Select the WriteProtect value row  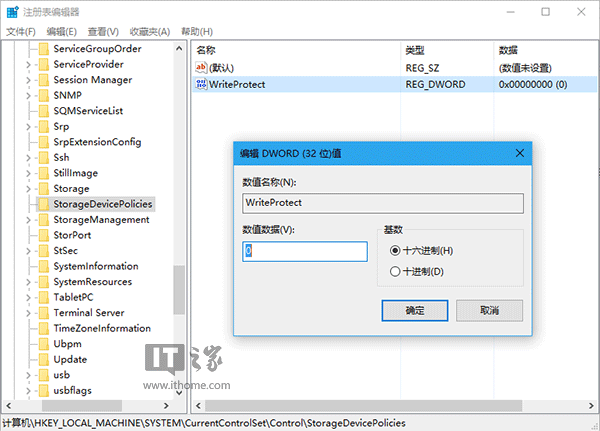click(x=395, y=84)
